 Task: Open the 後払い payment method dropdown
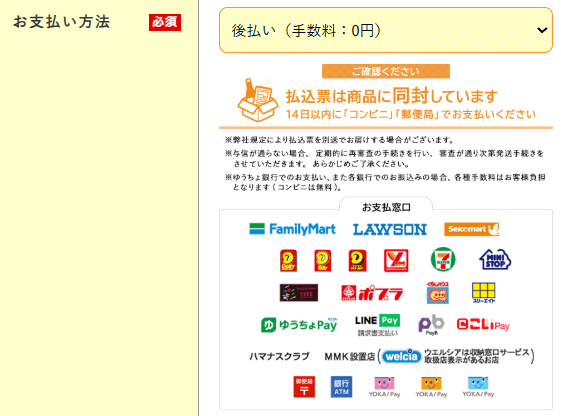point(386,30)
